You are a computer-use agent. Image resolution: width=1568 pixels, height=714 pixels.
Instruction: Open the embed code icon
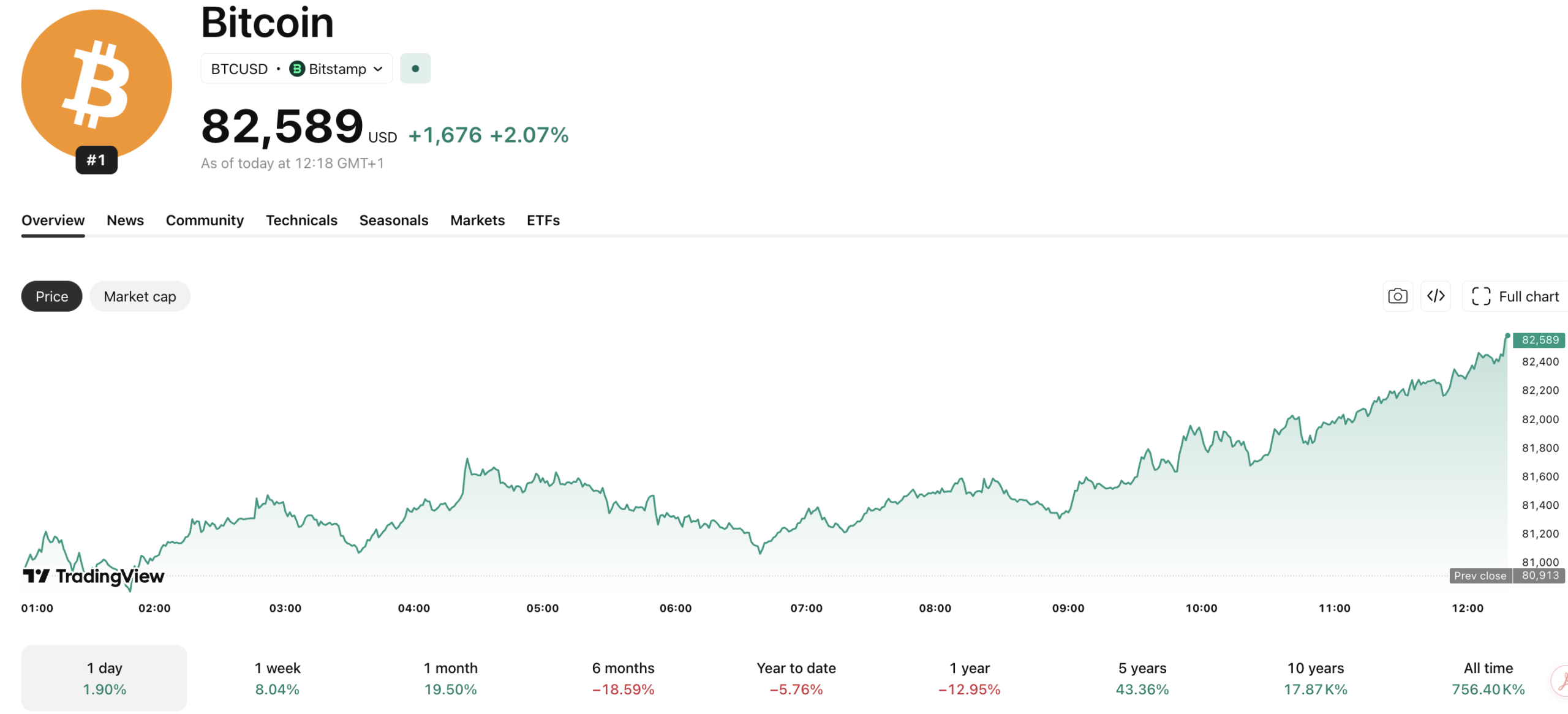click(x=1436, y=296)
